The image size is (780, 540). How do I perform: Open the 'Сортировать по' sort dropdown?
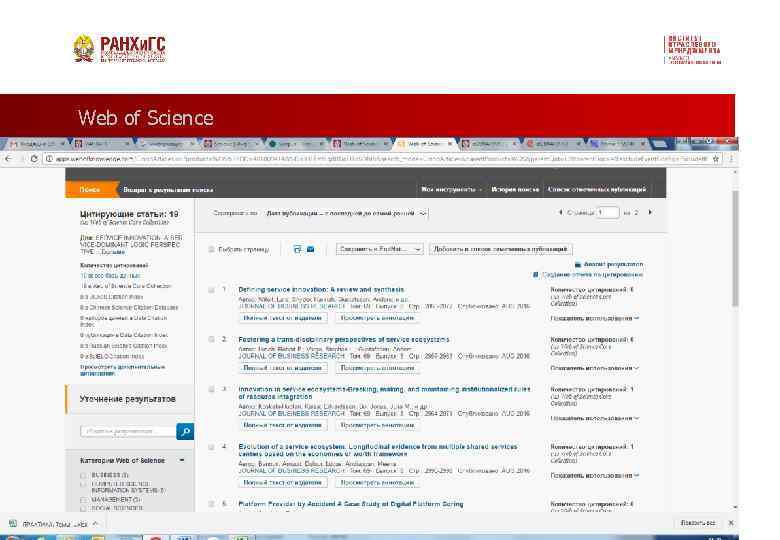346,213
